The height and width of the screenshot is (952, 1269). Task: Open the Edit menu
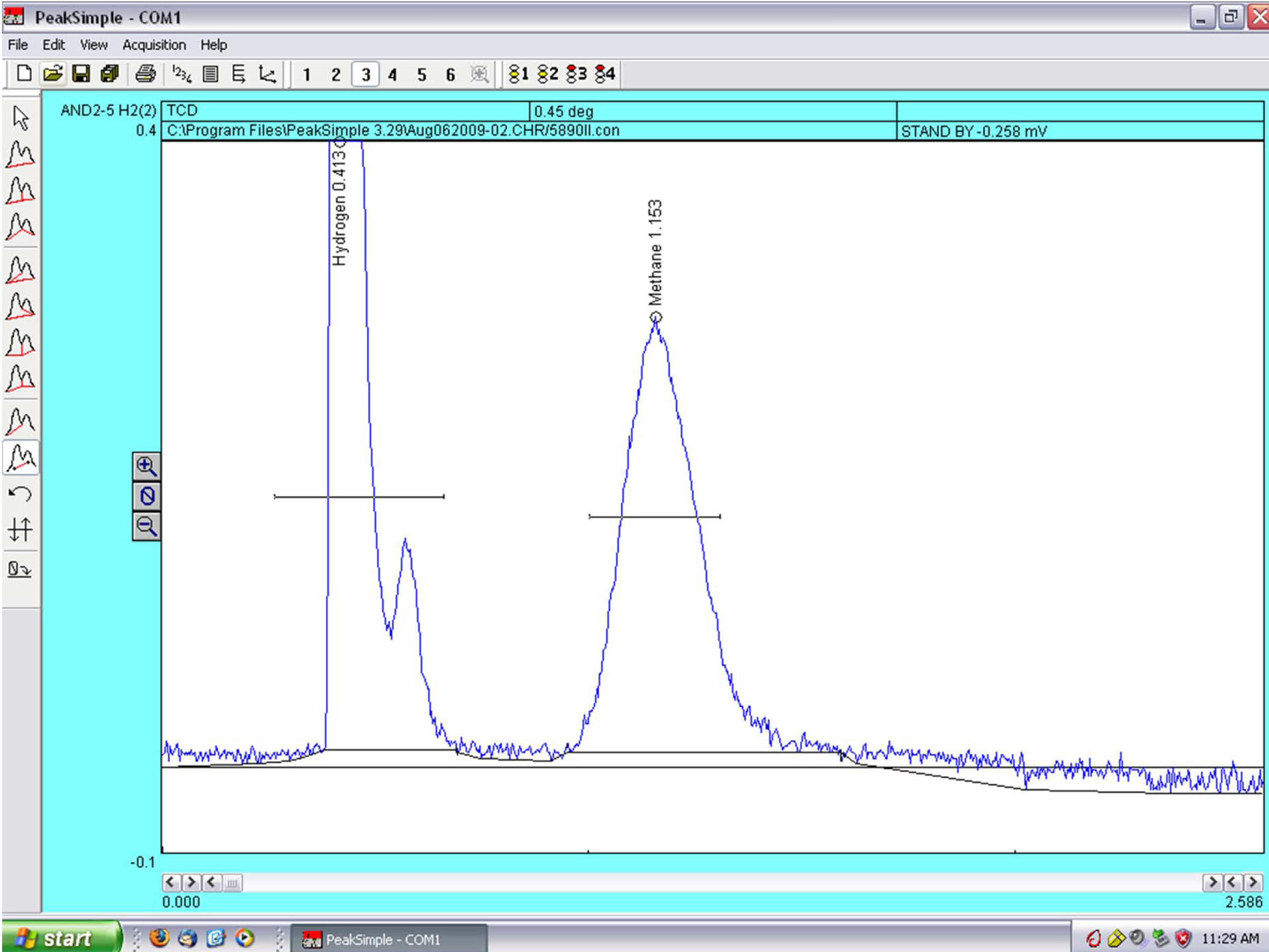click(x=53, y=45)
